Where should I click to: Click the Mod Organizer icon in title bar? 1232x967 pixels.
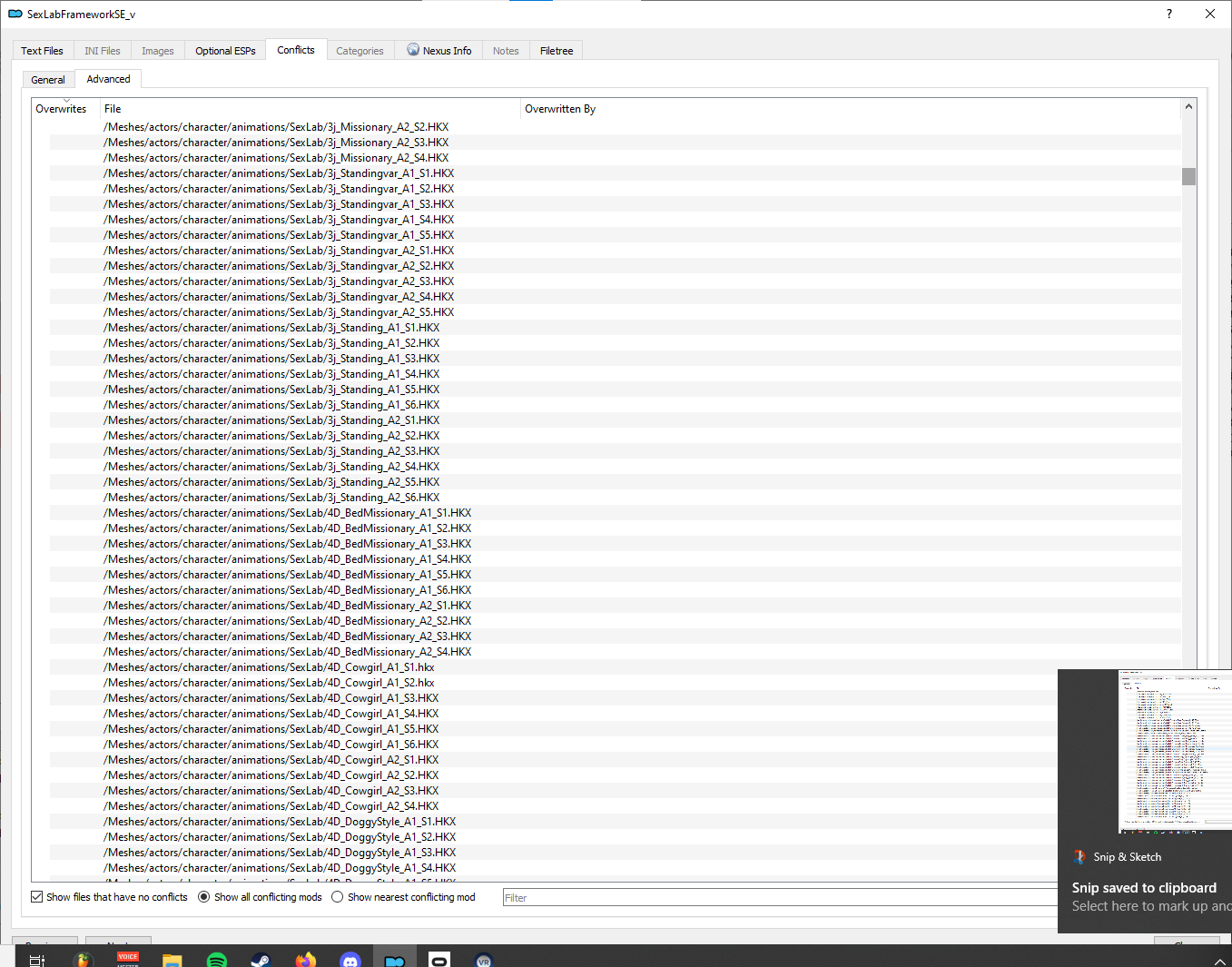tap(15, 14)
